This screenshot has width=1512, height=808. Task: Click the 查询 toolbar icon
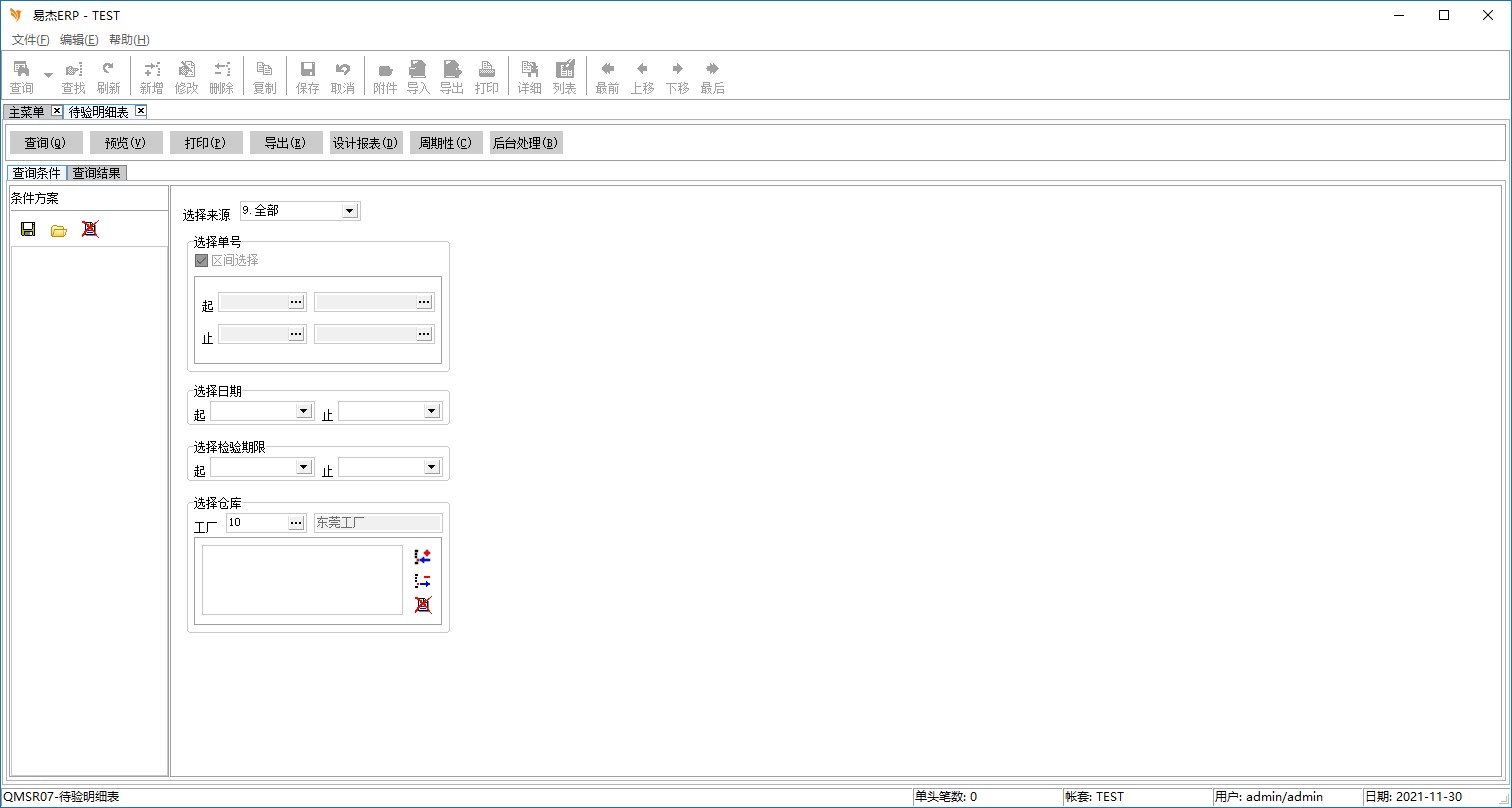21,77
